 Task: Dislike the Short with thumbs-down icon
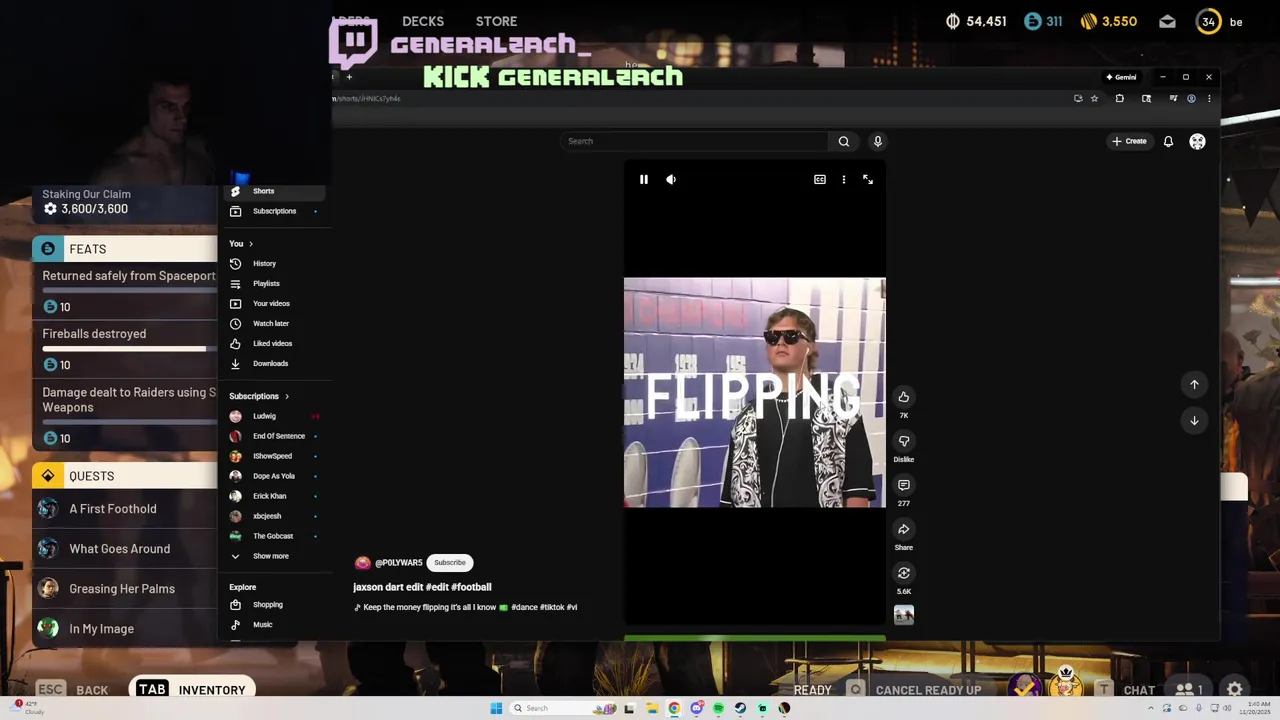click(x=904, y=441)
